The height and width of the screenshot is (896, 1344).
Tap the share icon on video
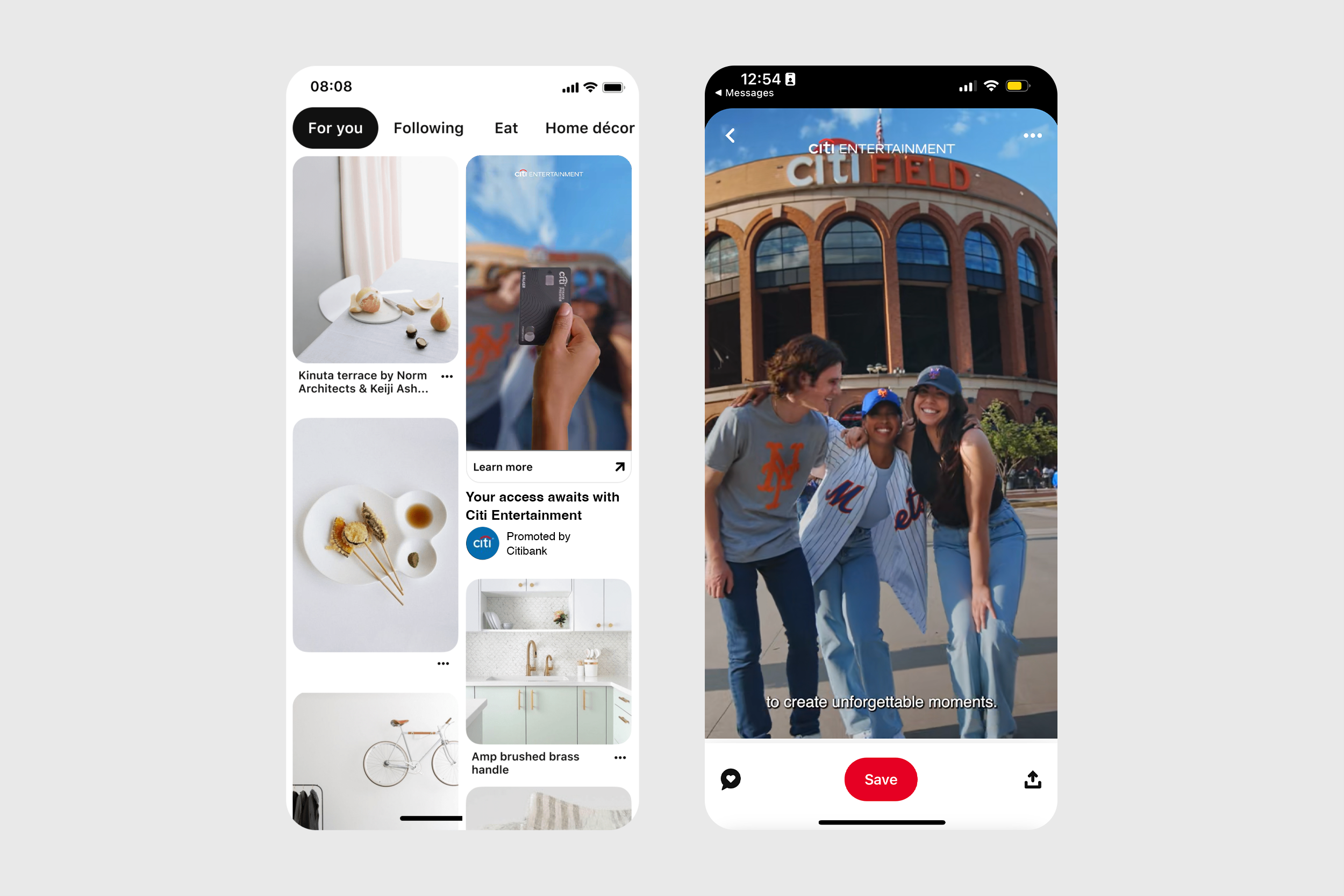pyautogui.click(x=1032, y=780)
